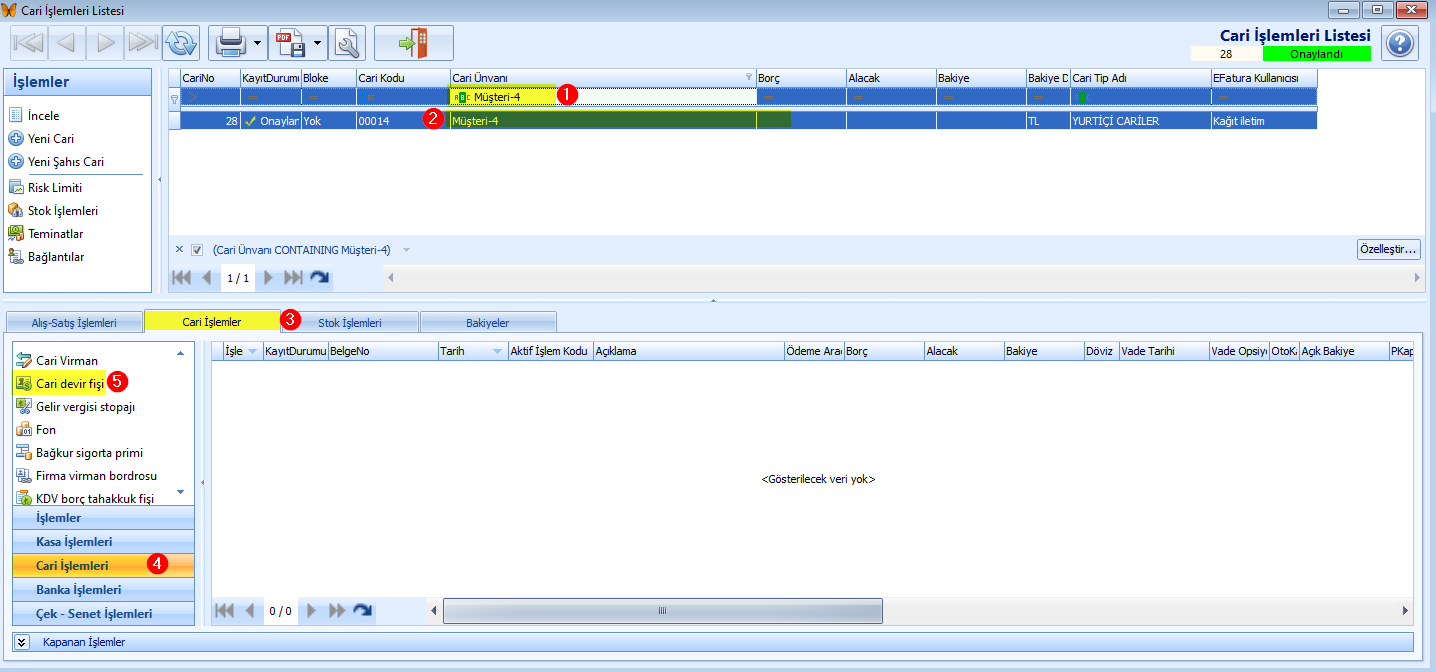Click the exit door icon

point(413,43)
